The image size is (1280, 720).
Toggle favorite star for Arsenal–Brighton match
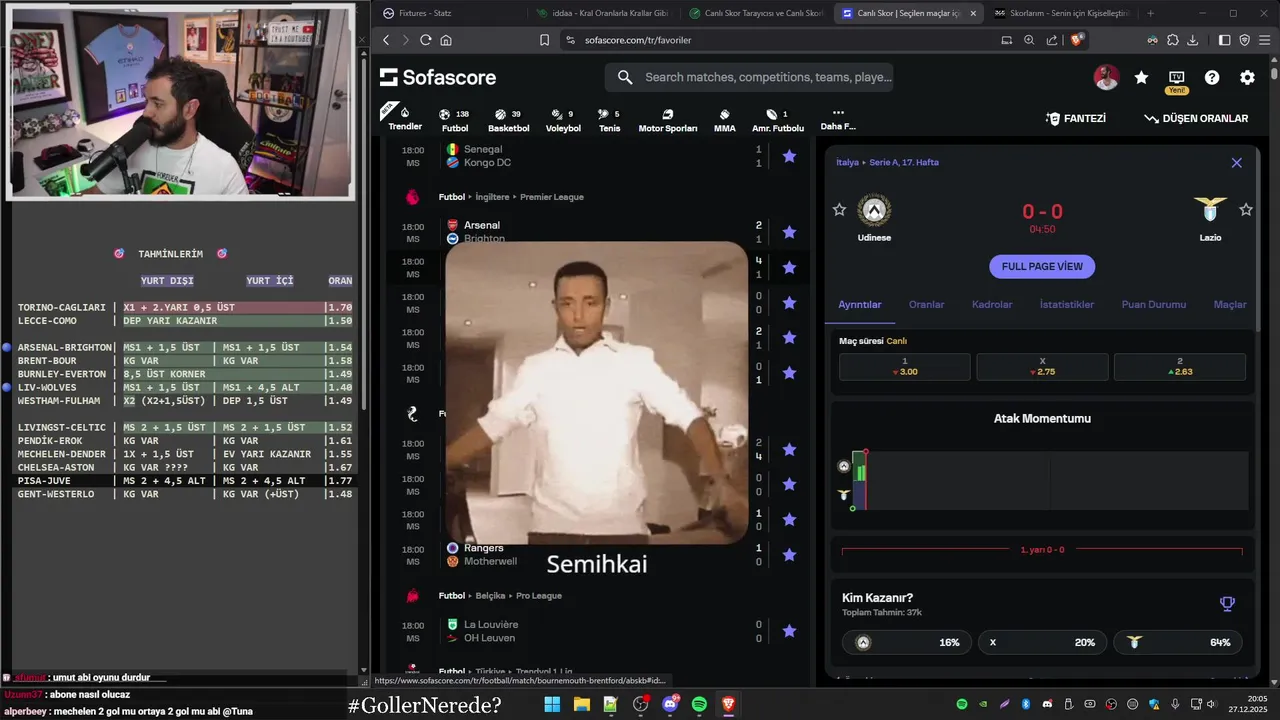point(789,232)
